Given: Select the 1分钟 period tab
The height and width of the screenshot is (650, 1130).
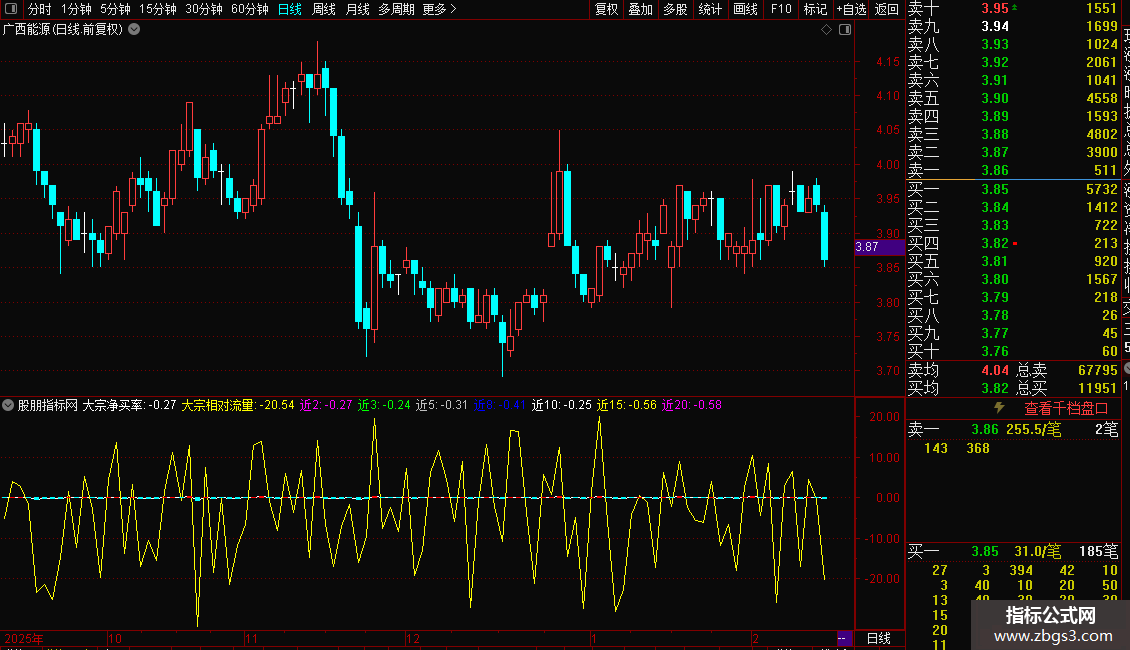Looking at the screenshot, I should click(x=76, y=9).
